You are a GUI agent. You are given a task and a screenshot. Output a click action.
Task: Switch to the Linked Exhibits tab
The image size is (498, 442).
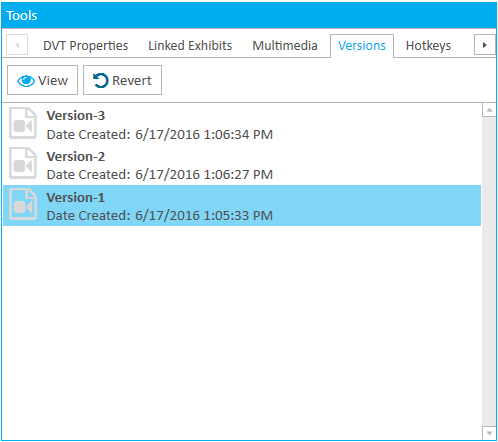[x=190, y=46]
